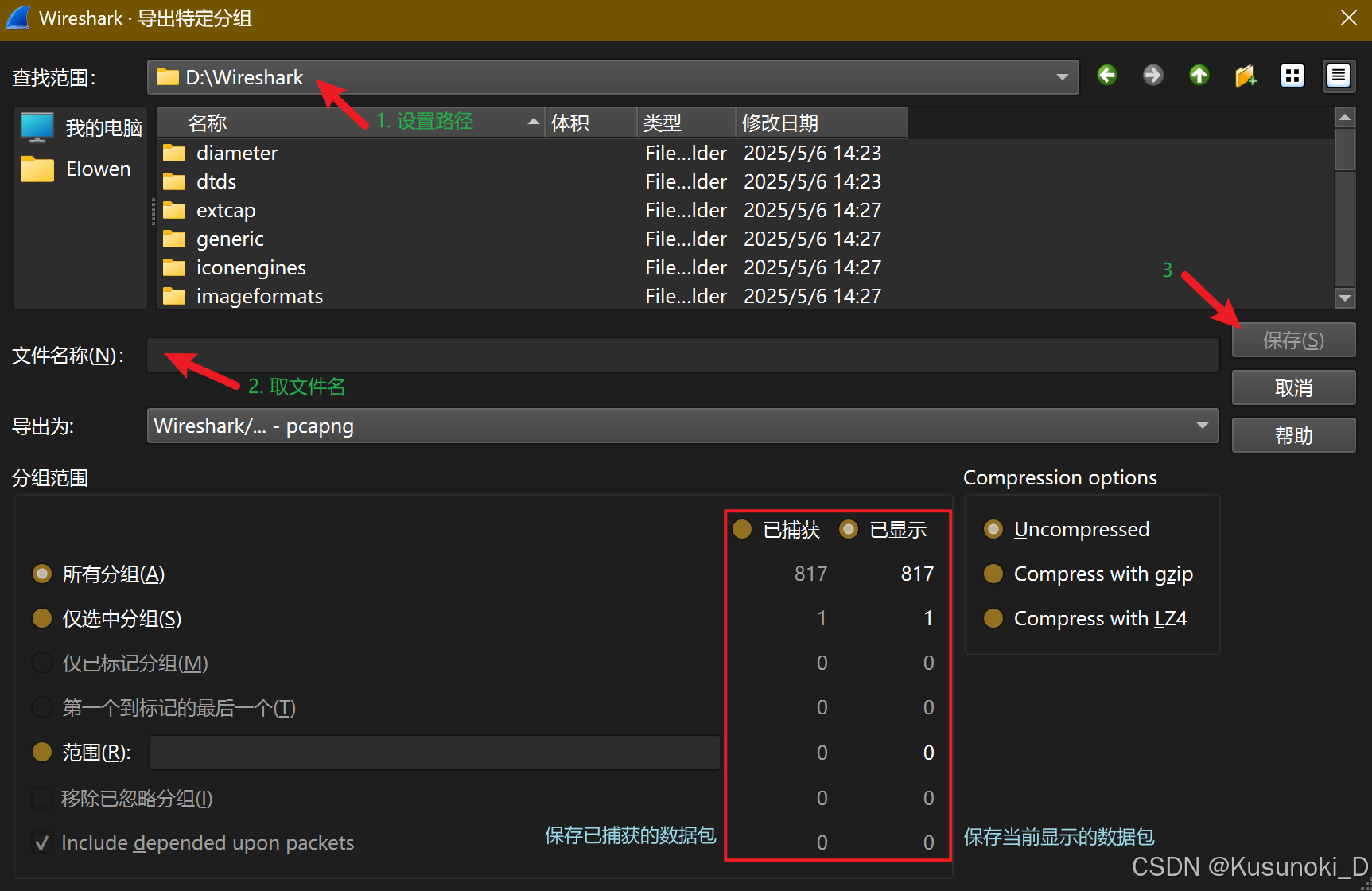Sort files by 修改日期 date column
Screen dimensions: 1372x891
[822, 123]
